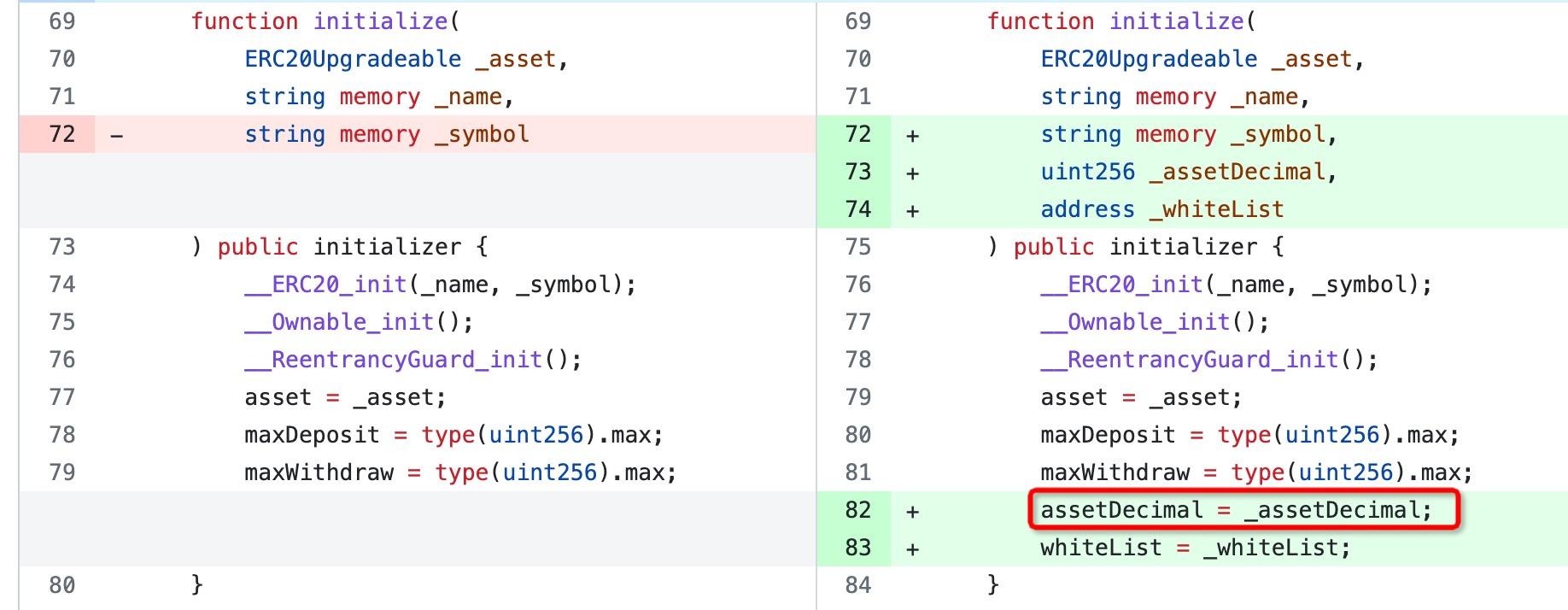Select line number 69 in the left pane
Image resolution: width=1568 pixels, height=610 pixels.
coord(61,21)
